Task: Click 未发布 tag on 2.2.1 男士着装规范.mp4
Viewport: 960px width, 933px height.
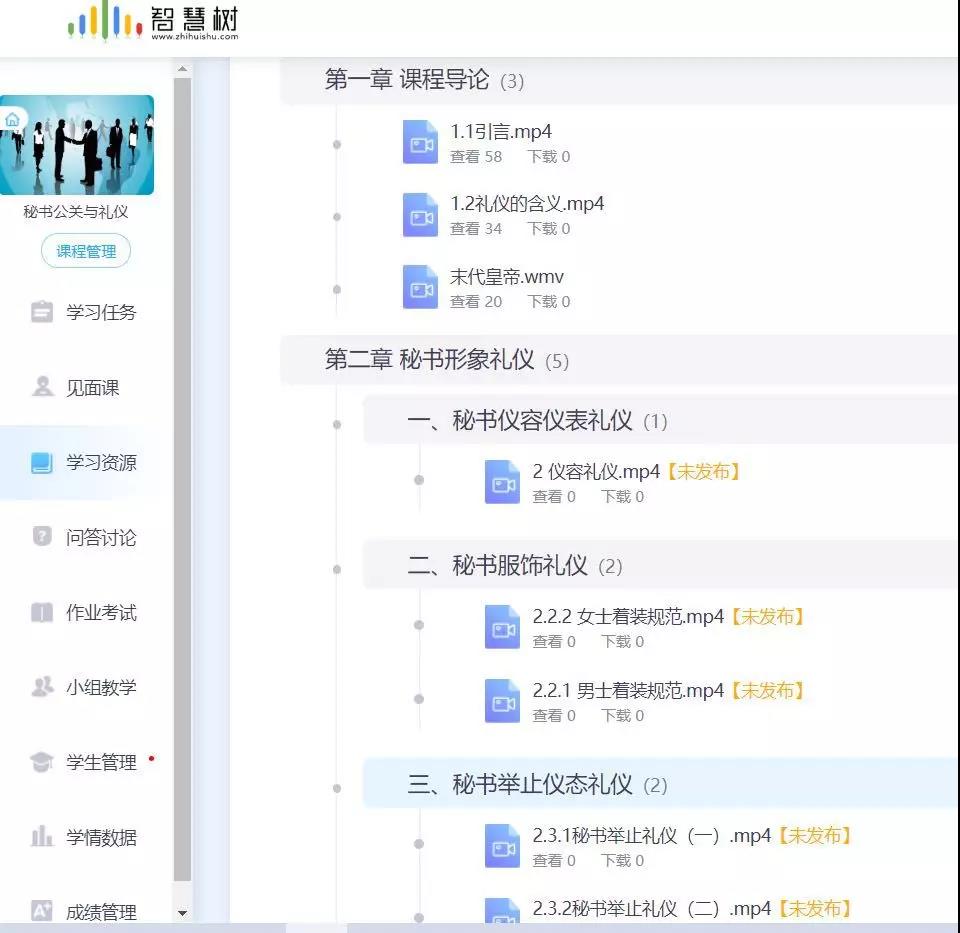Action: (768, 691)
